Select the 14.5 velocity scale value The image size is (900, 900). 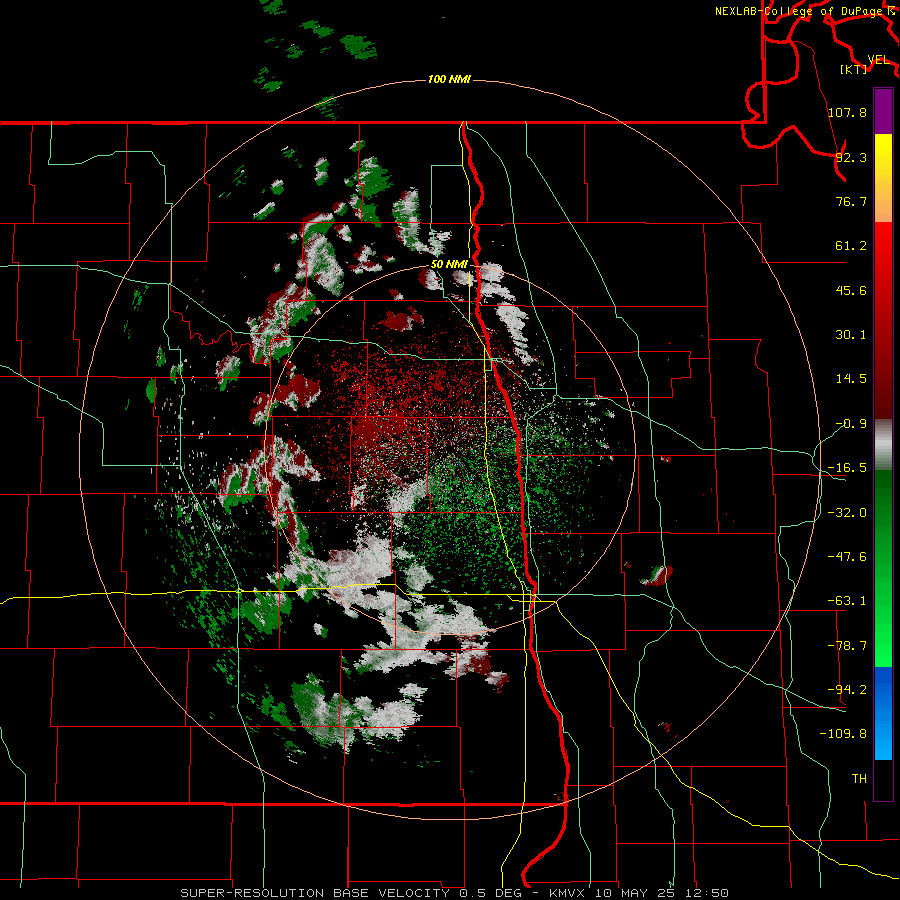[851, 379]
